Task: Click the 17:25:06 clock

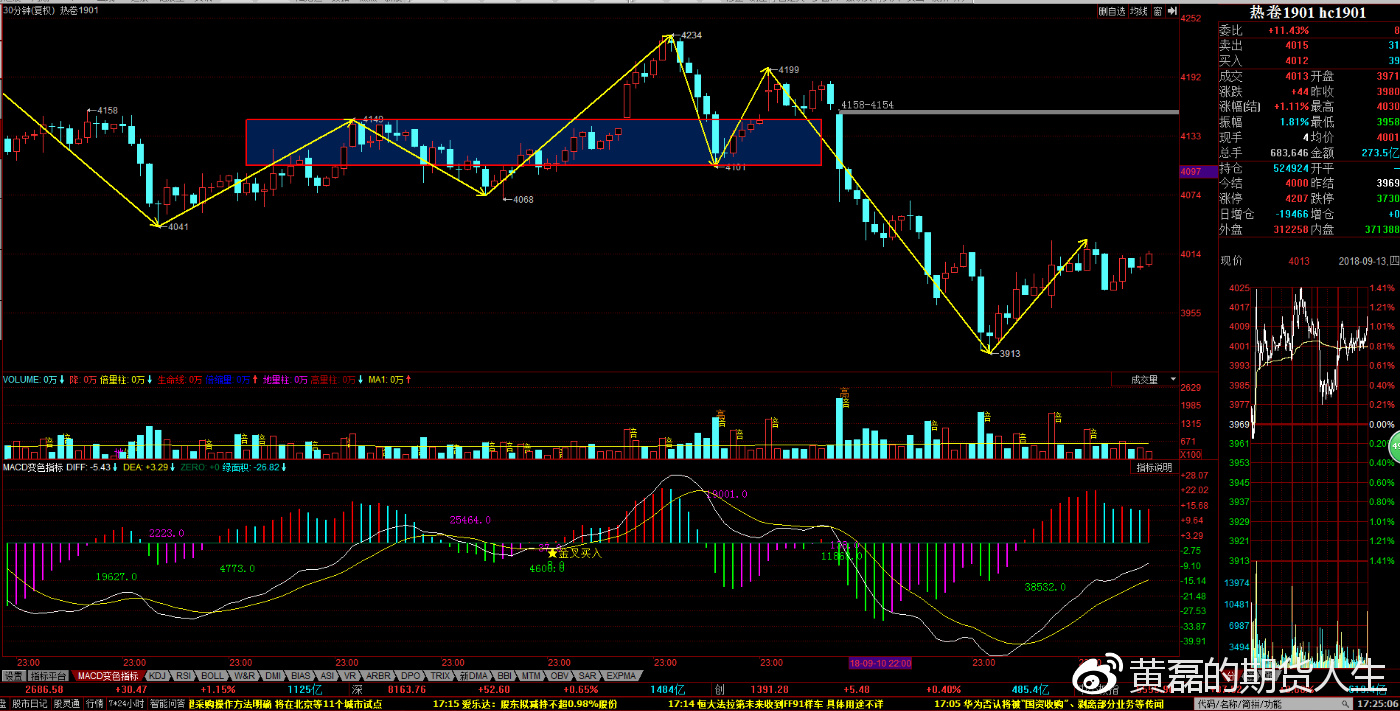Action: tap(1376, 704)
